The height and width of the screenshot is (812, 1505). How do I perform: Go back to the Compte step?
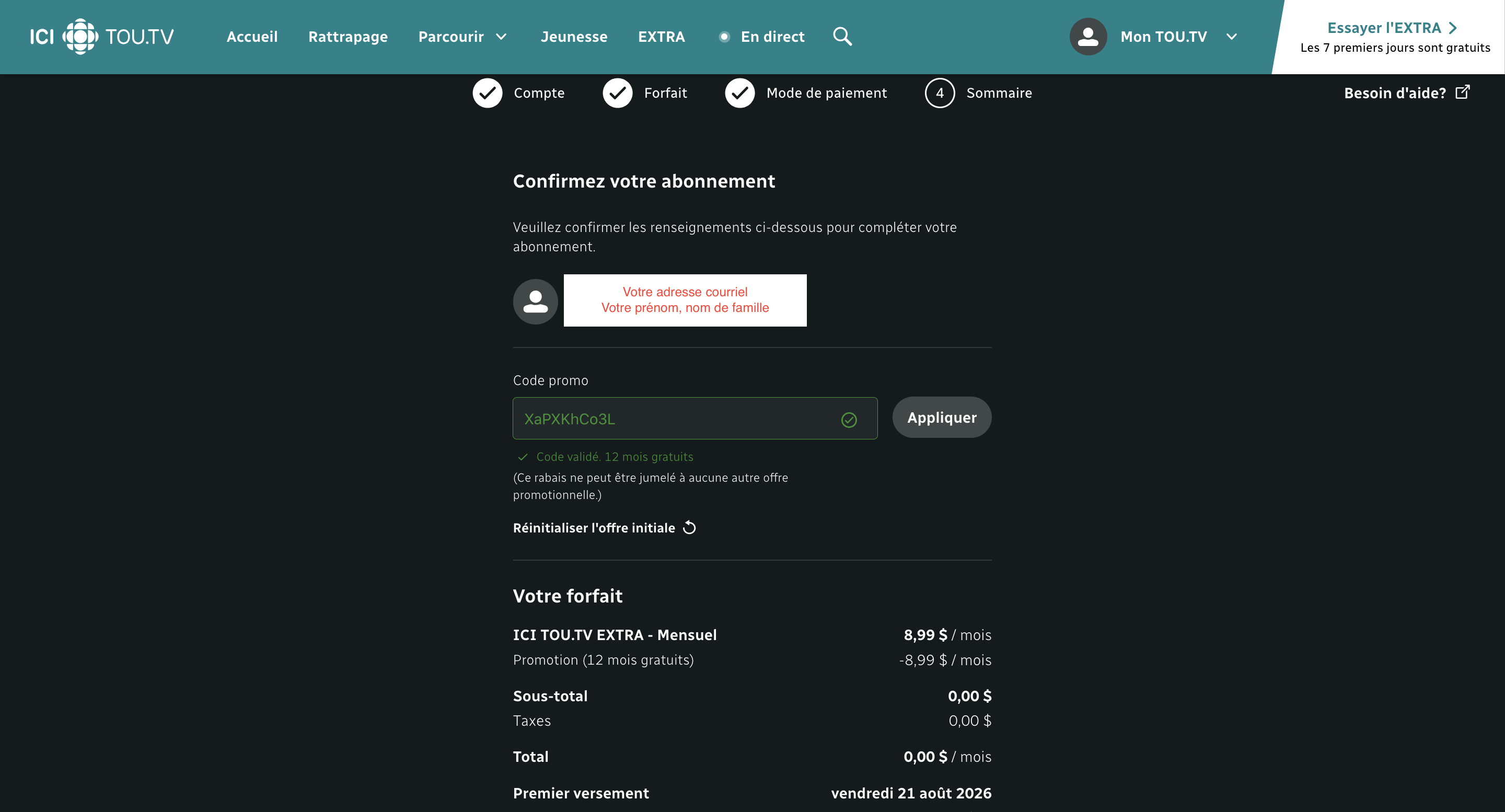tap(539, 93)
